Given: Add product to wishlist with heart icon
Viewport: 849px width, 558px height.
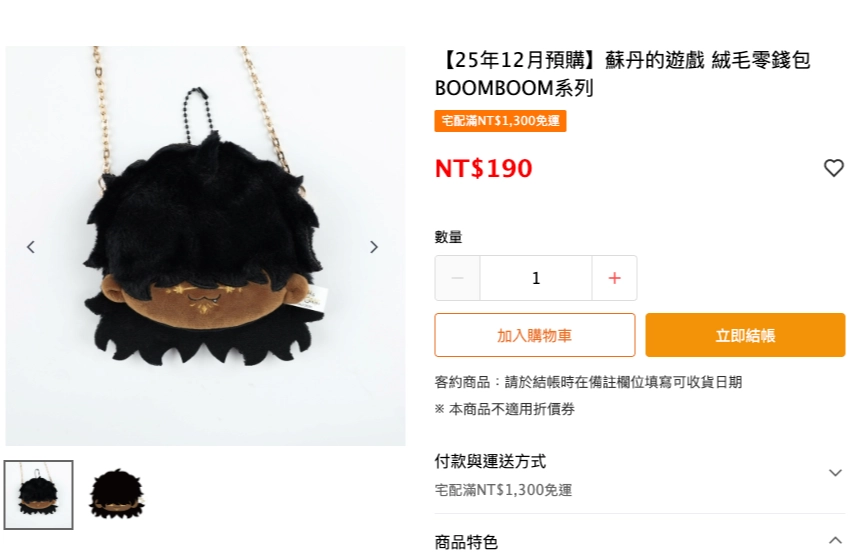Looking at the screenshot, I should 833,168.
